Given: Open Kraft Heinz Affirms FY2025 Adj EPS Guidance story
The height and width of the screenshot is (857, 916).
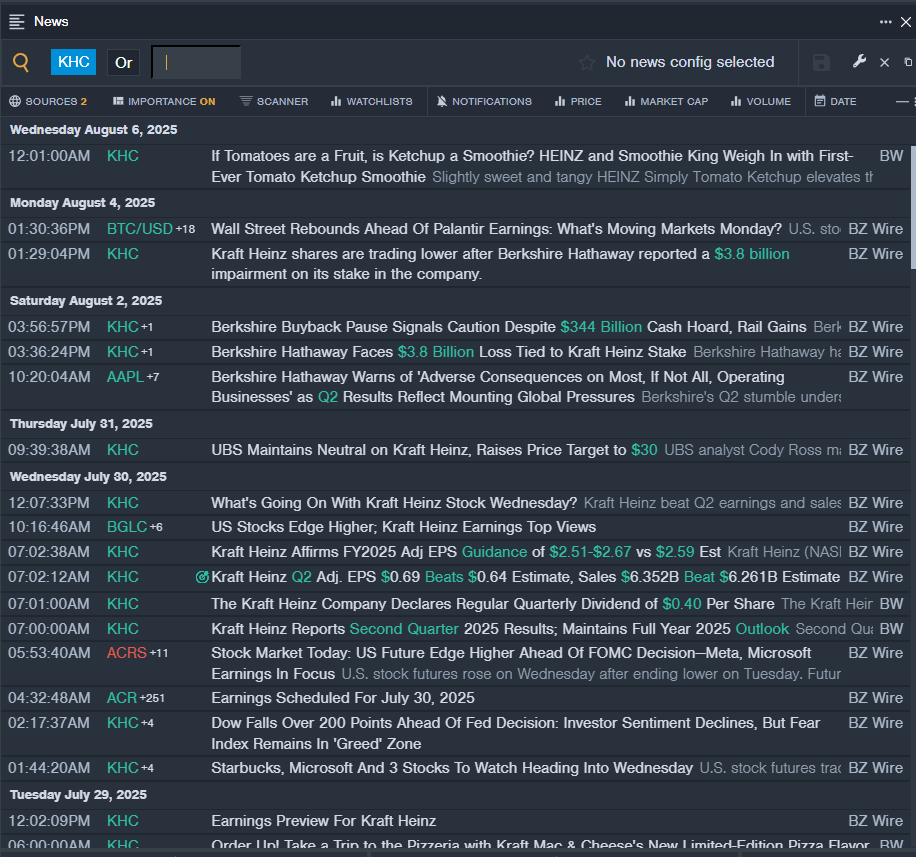Looking at the screenshot, I should click(466, 552).
